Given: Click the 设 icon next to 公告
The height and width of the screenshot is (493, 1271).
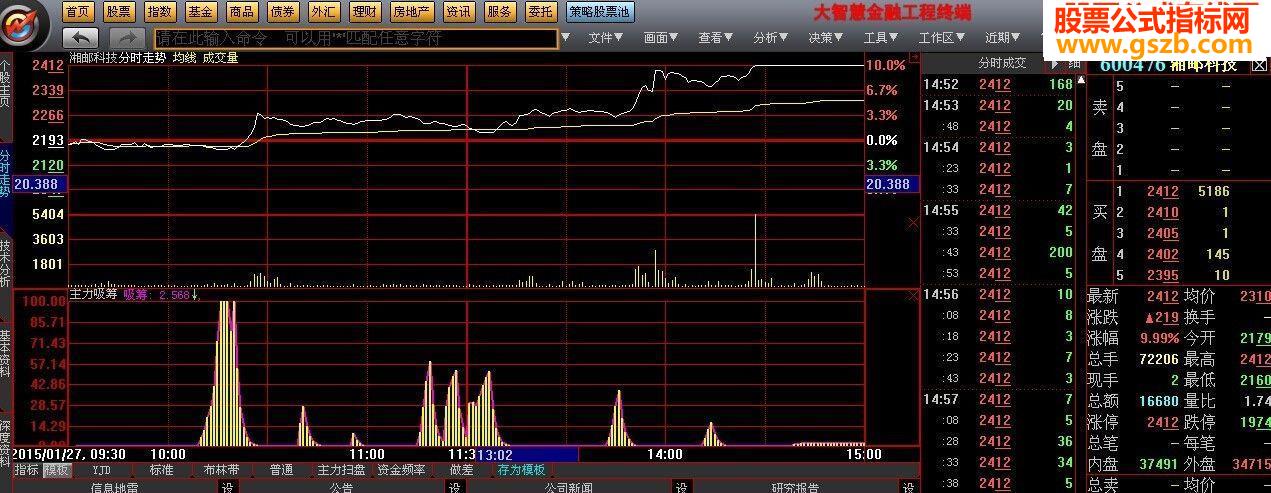Looking at the screenshot, I should (455, 487).
